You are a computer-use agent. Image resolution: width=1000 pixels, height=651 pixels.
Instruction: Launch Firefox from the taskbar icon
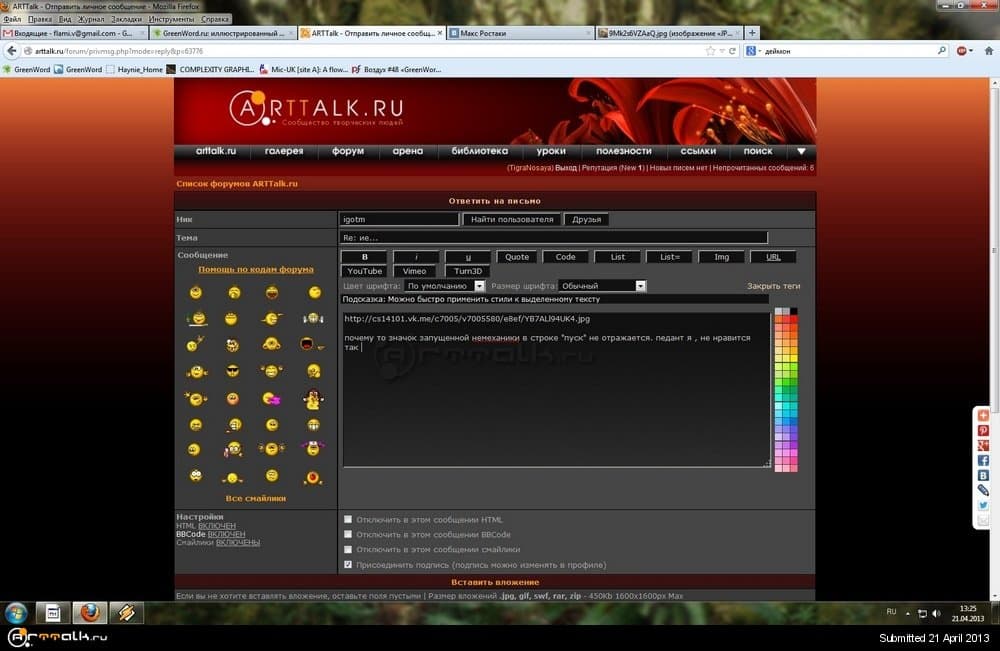[x=89, y=612]
